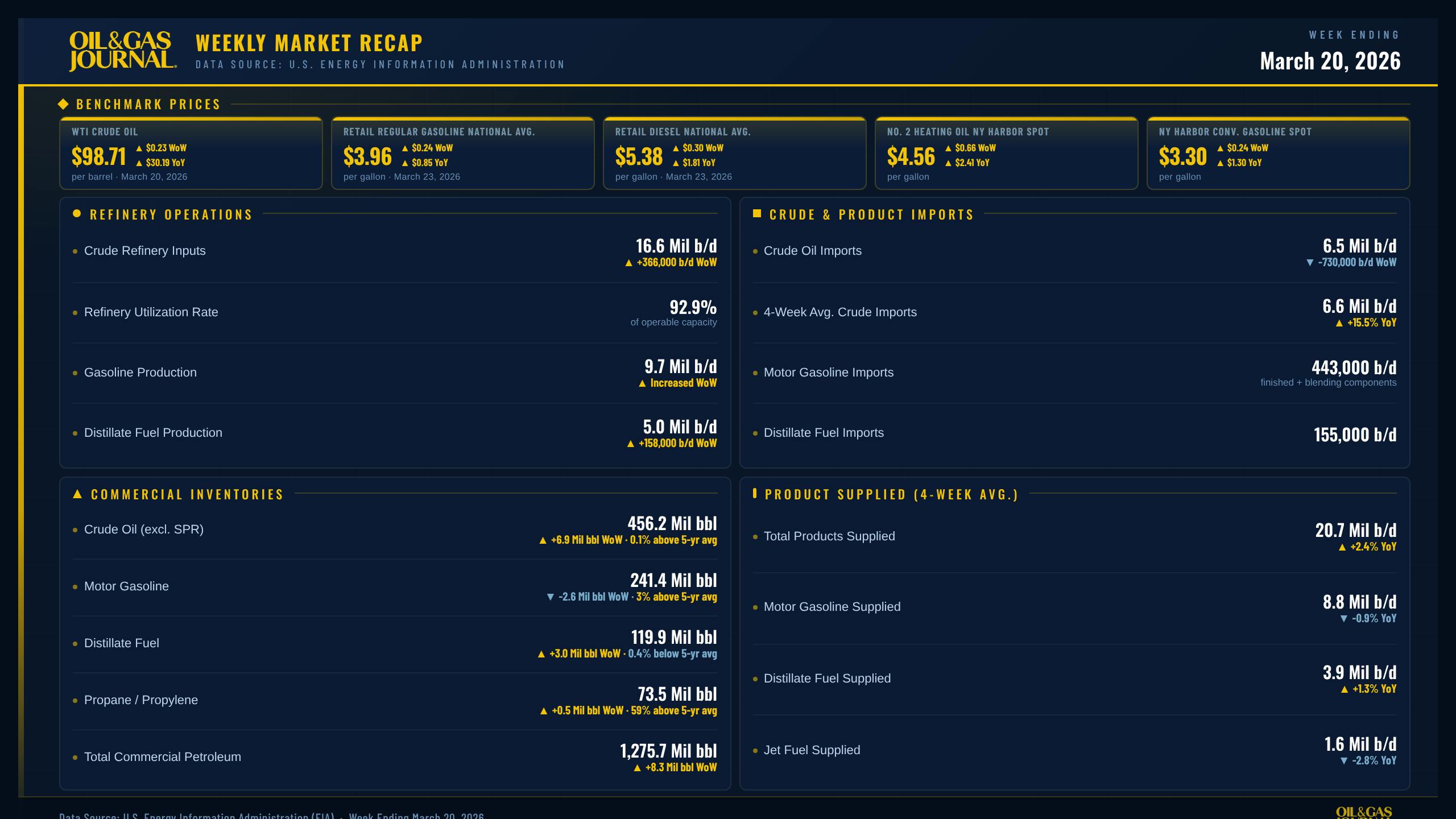This screenshot has height=819, width=1456.
Task: Click the March 20, 2026 week ending date
Action: pos(1330,61)
